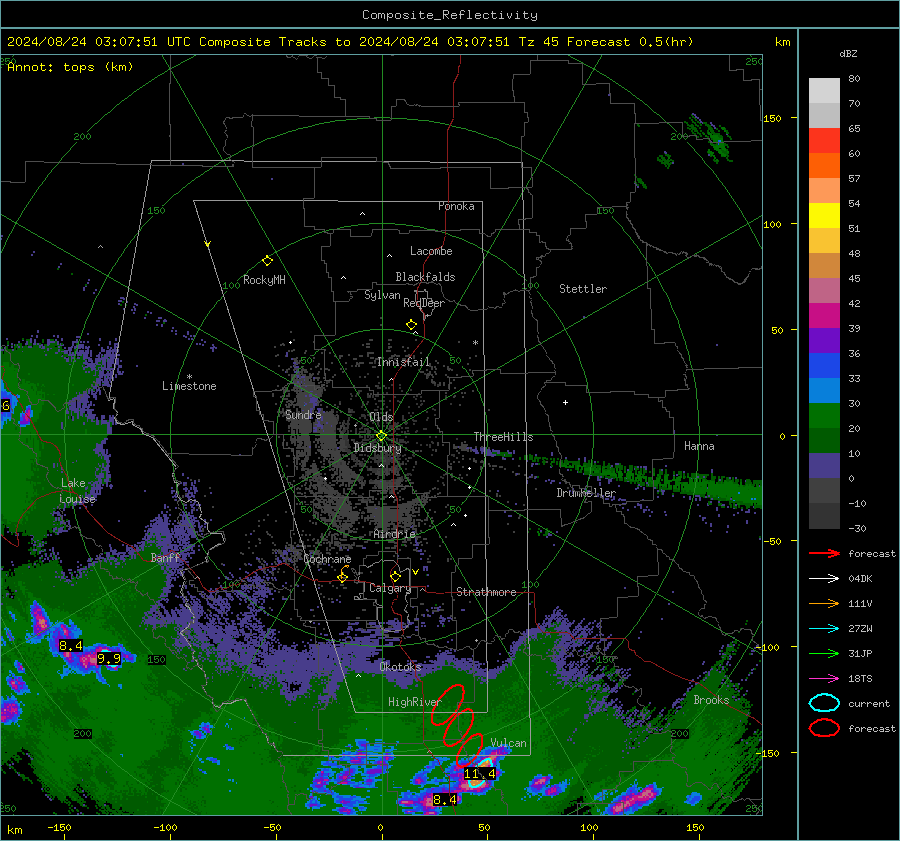Click the Banff label on map
Viewport: 900px width, 841px height.
tap(165, 557)
